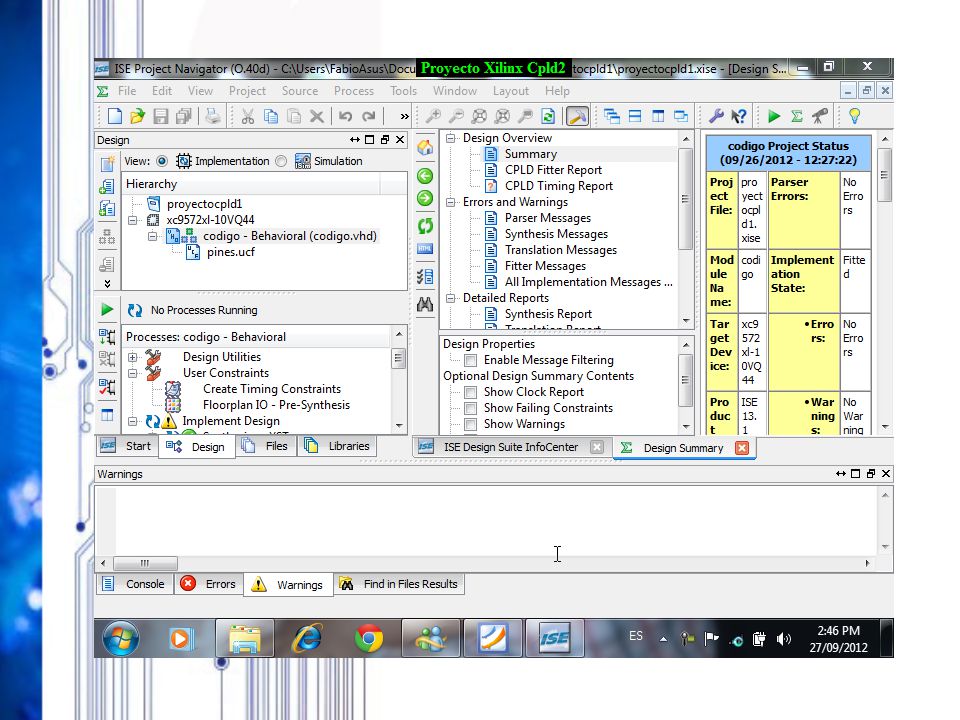Collapse the User Constraints process node
The width and height of the screenshot is (960, 720).
click(133, 372)
